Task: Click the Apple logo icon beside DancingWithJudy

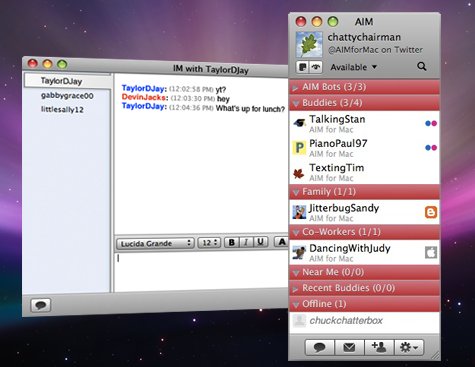Action: [431, 252]
